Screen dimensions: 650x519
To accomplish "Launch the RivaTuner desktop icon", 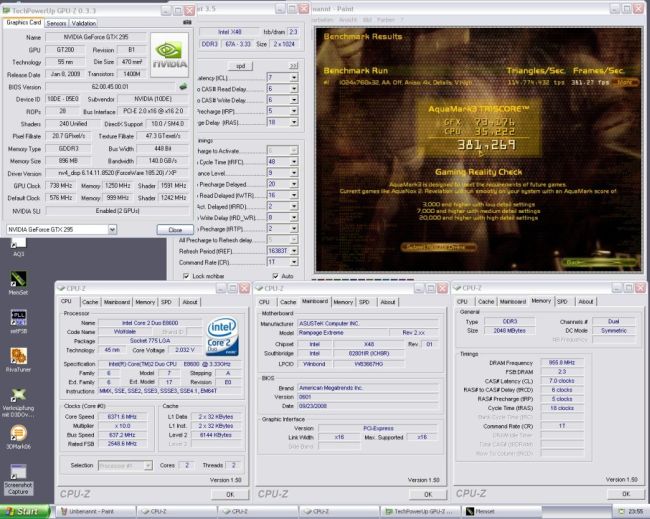I will tap(18, 359).
